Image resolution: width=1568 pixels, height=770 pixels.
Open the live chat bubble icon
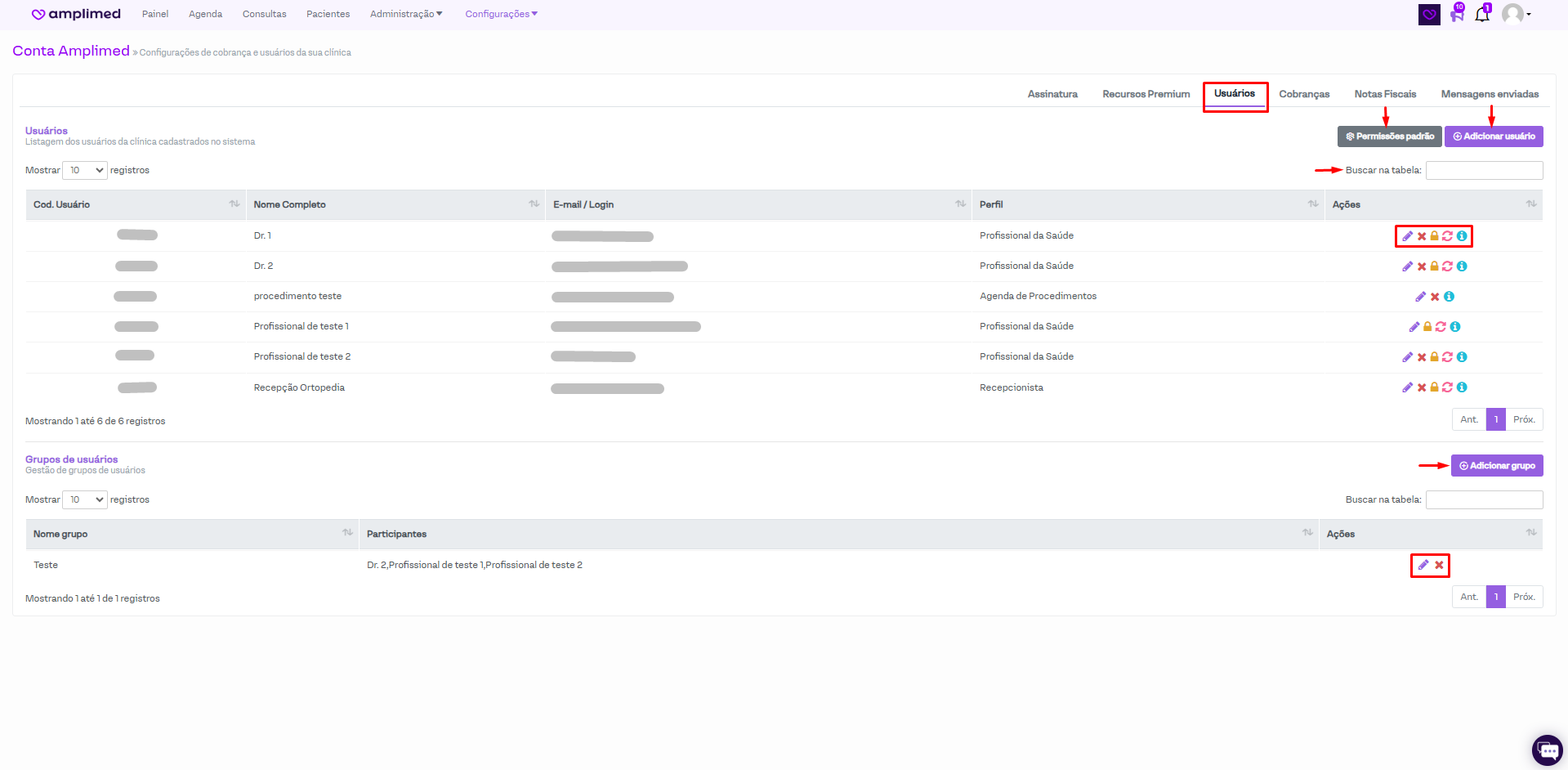[1547, 750]
